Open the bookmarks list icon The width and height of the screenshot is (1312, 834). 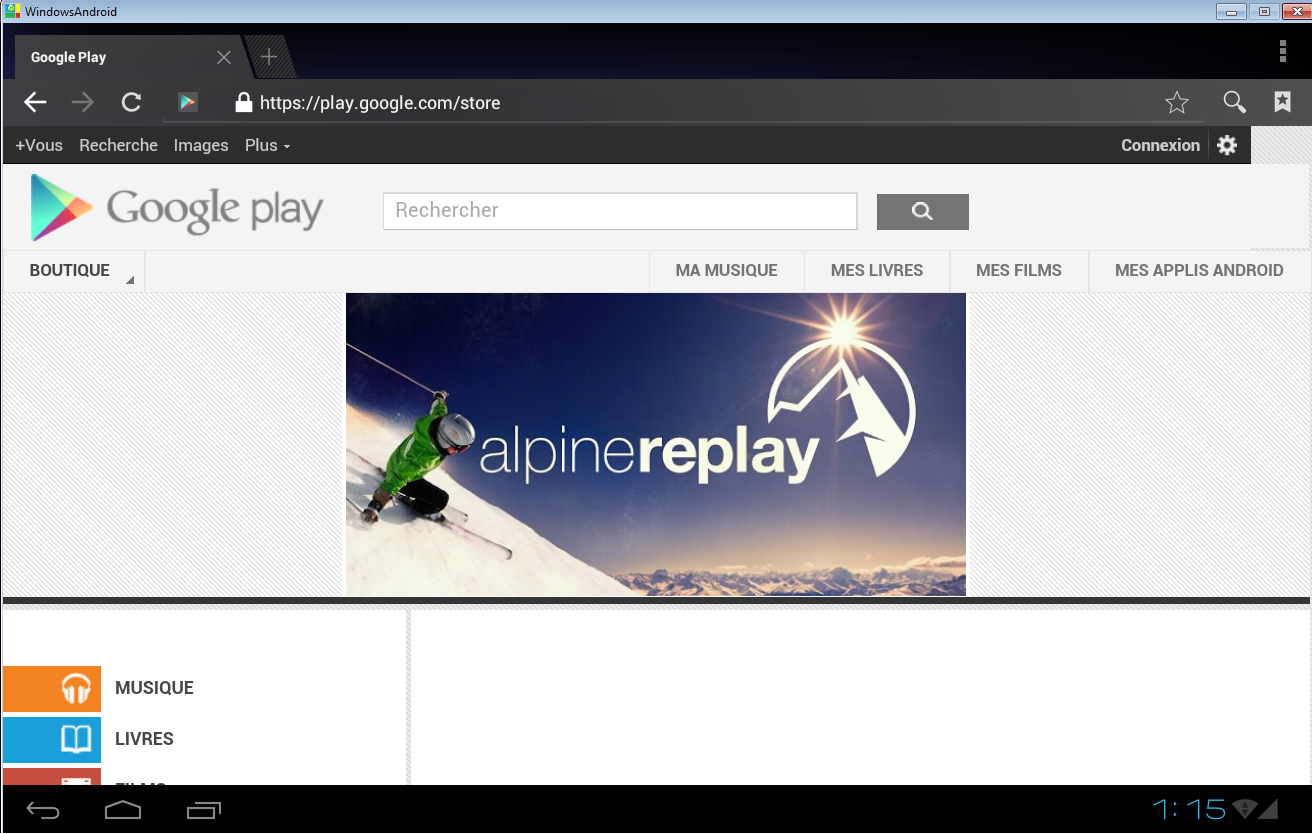1282,102
